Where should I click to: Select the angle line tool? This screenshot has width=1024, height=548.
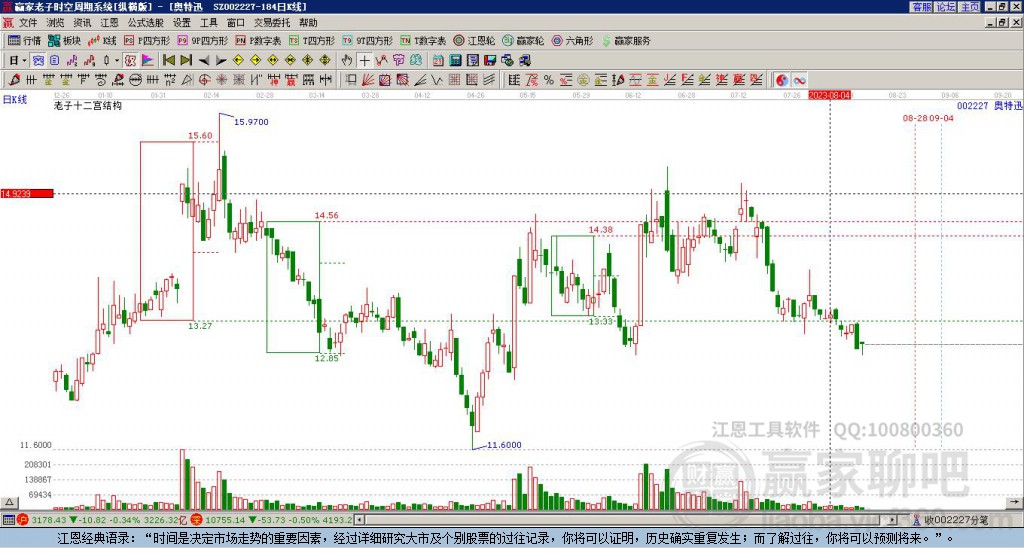pyautogui.click(x=421, y=80)
